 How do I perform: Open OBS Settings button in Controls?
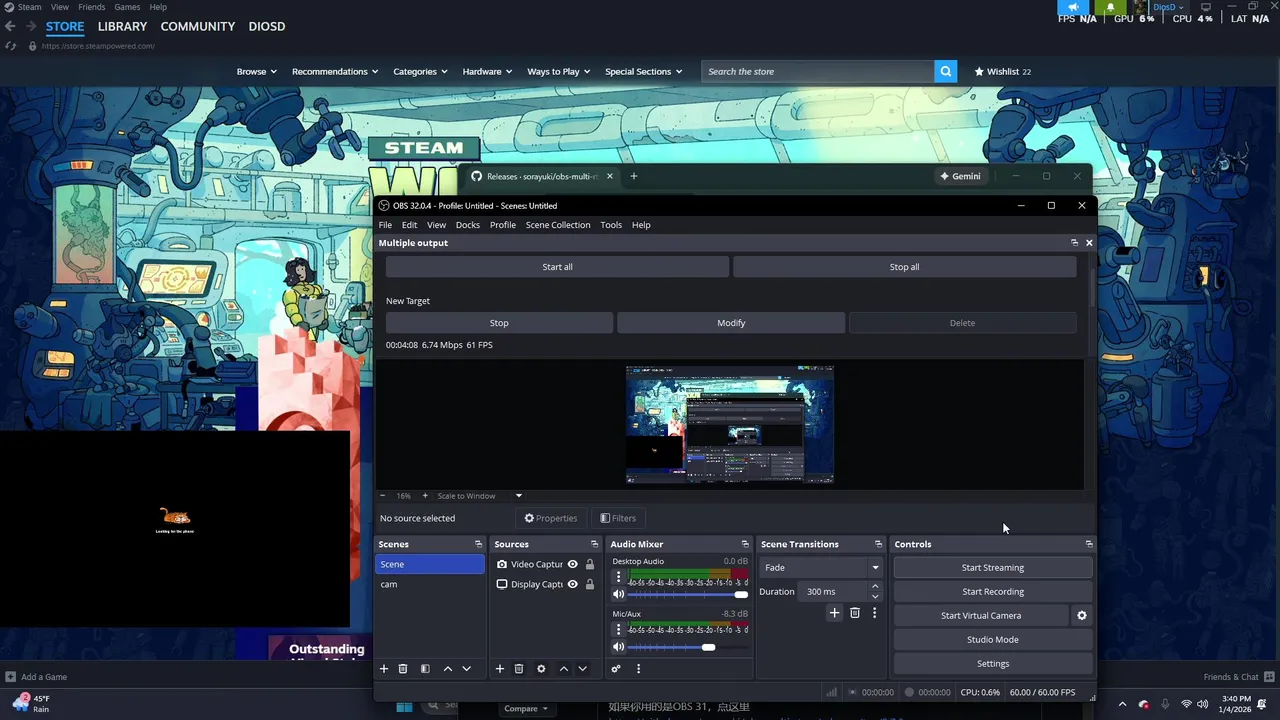[x=993, y=663]
